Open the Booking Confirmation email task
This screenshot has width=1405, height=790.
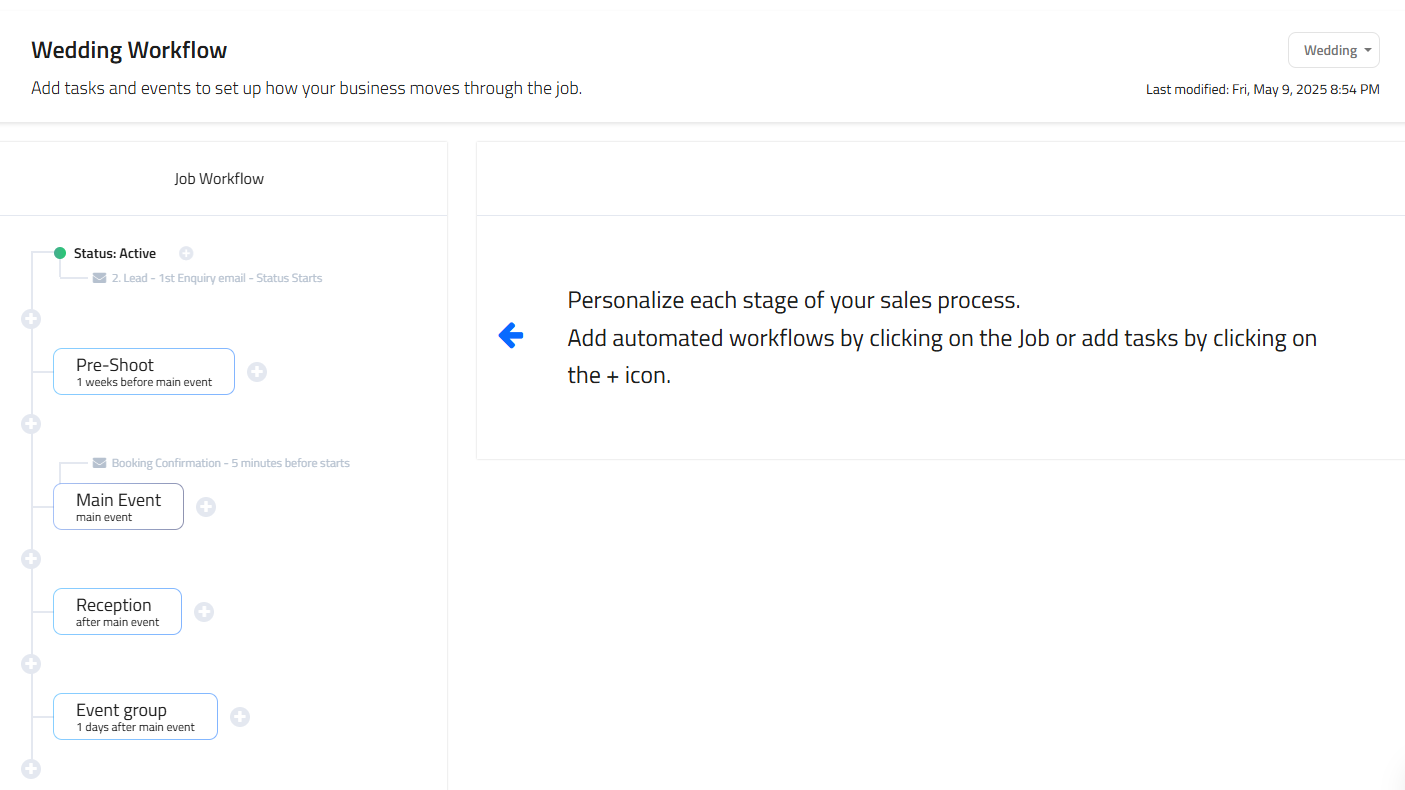230,463
